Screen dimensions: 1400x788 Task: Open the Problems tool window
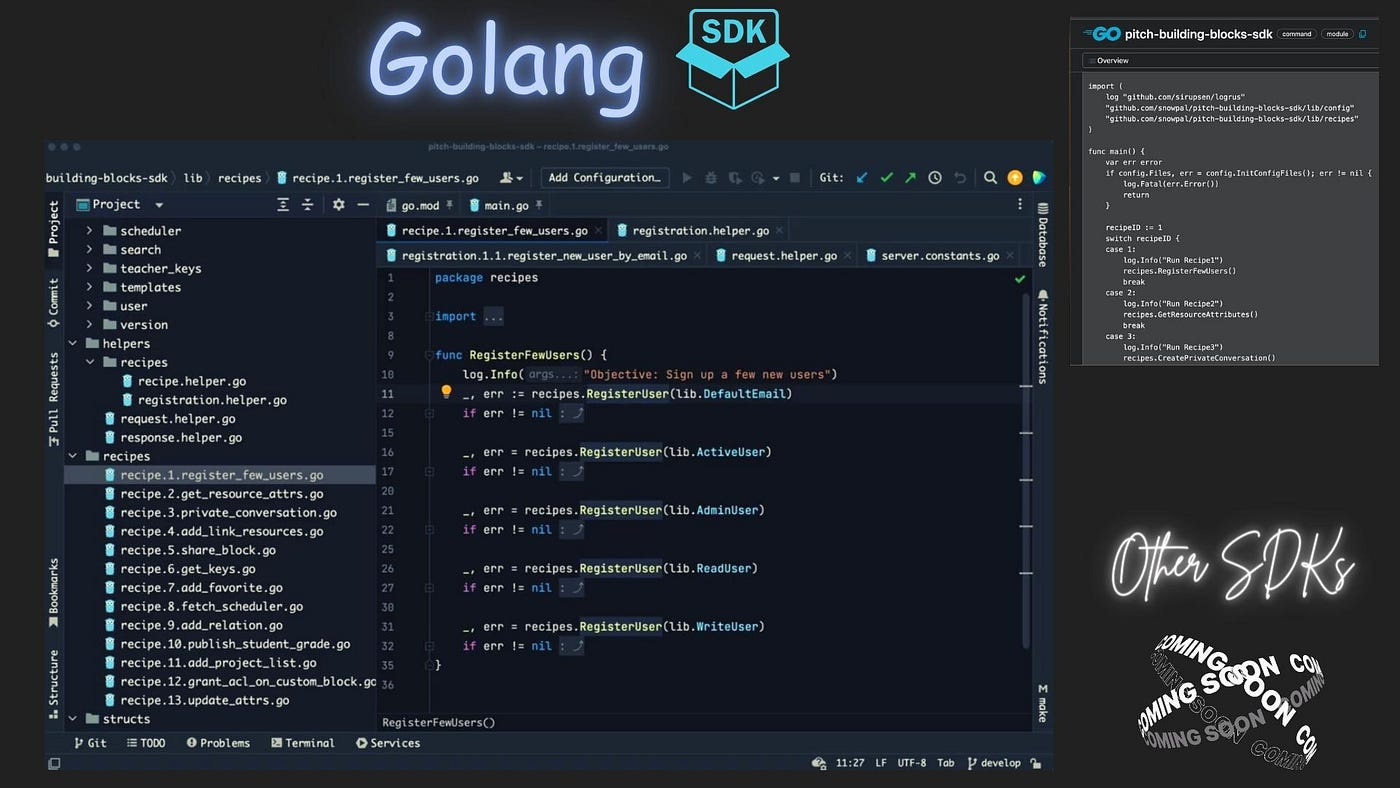[217, 743]
